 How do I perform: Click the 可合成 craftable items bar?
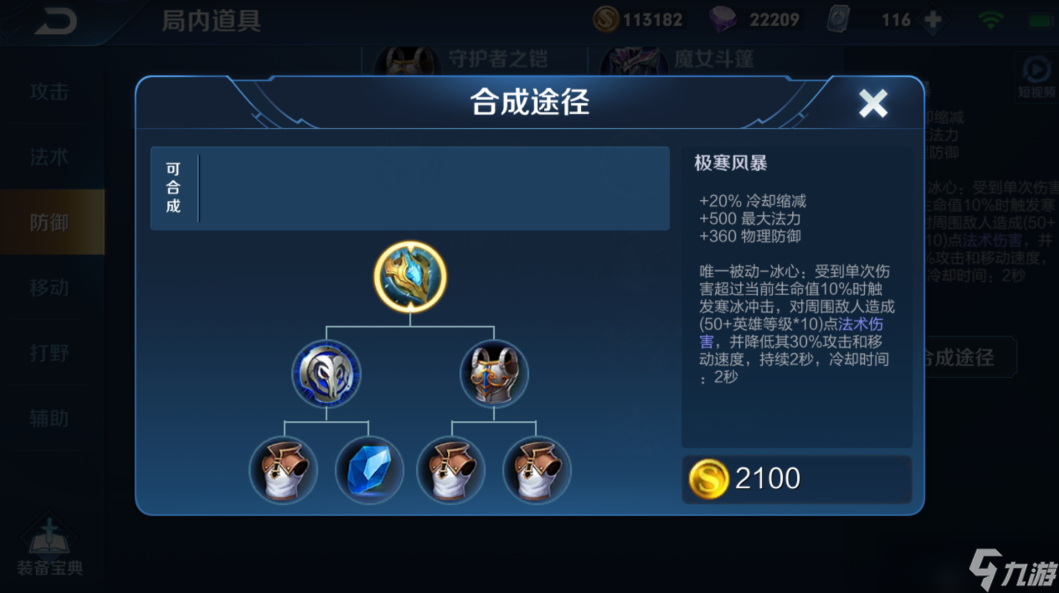click(410, 188)
